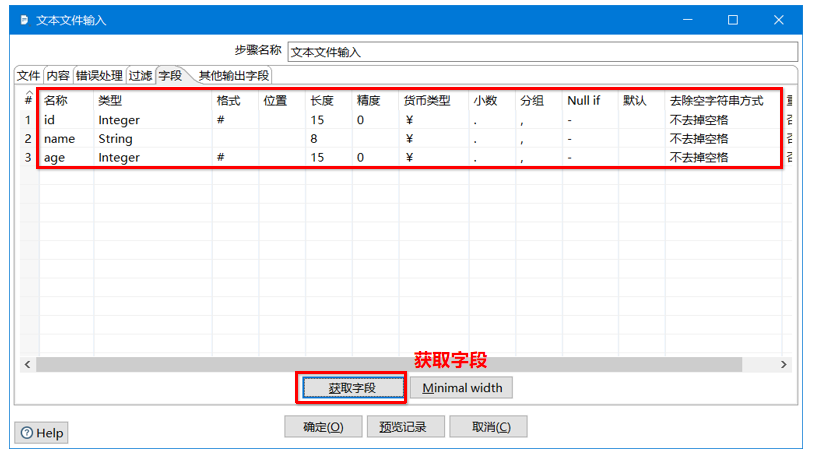Click the 分组 column header
Screen dimensions: 818x458
pyautogui.click(x=539, y=100)
